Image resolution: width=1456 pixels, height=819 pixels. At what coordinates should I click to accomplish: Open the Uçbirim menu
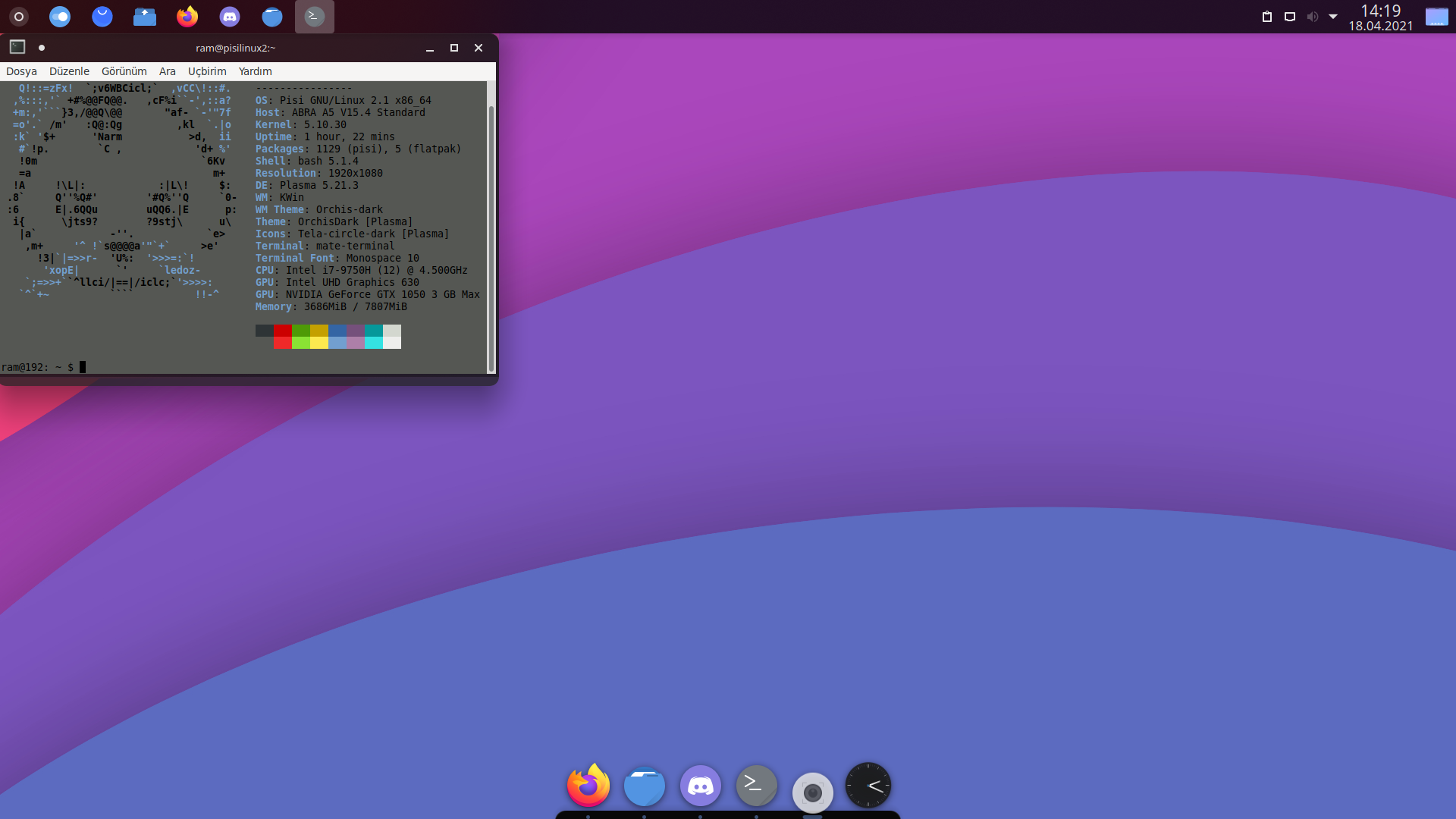pos(207,71)
